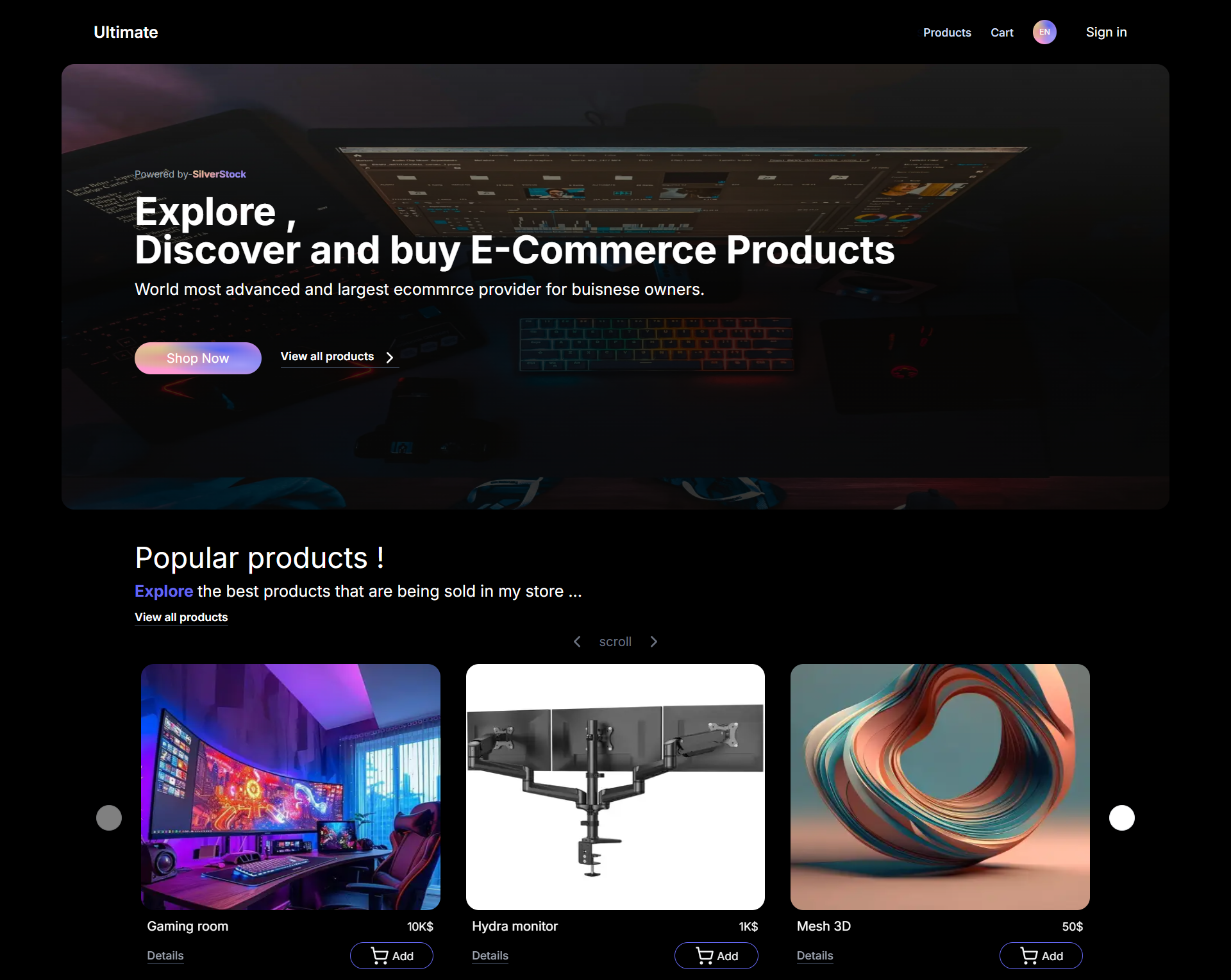Image resolution: width=1231 pixels, height=980 pixels.
Task: Go to the Ultimate home logo
Action: tap(126, 32)
